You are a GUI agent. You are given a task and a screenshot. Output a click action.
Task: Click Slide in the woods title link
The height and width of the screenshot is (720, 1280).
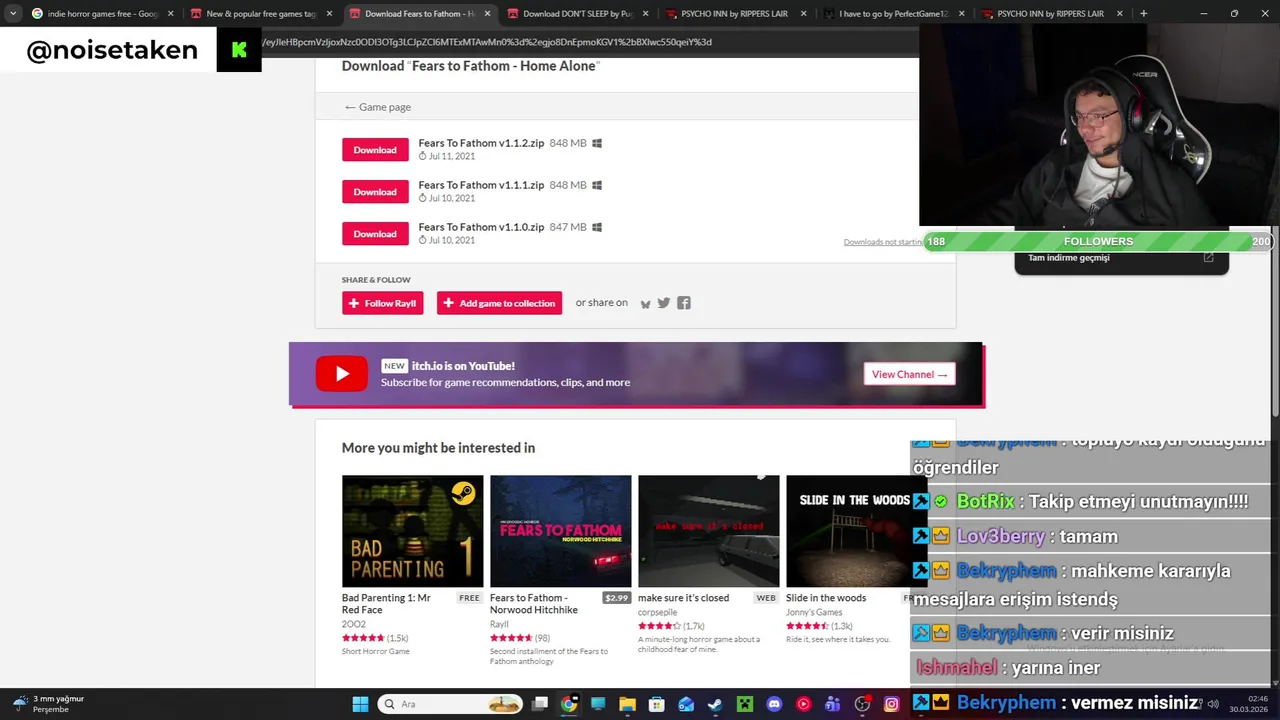click(x=826, y=598)
